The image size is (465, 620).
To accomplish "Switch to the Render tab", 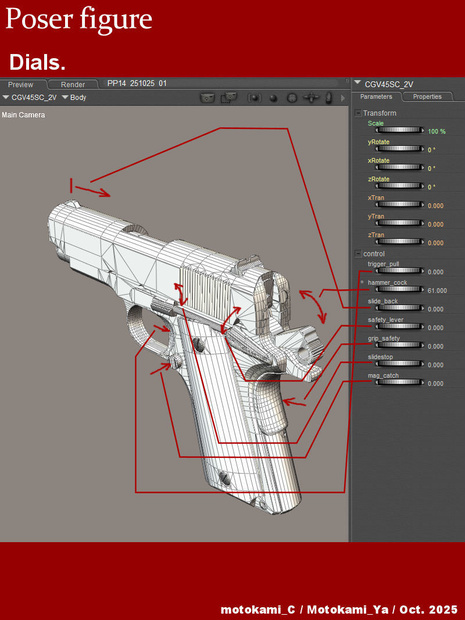I will [x=73, y=84].
